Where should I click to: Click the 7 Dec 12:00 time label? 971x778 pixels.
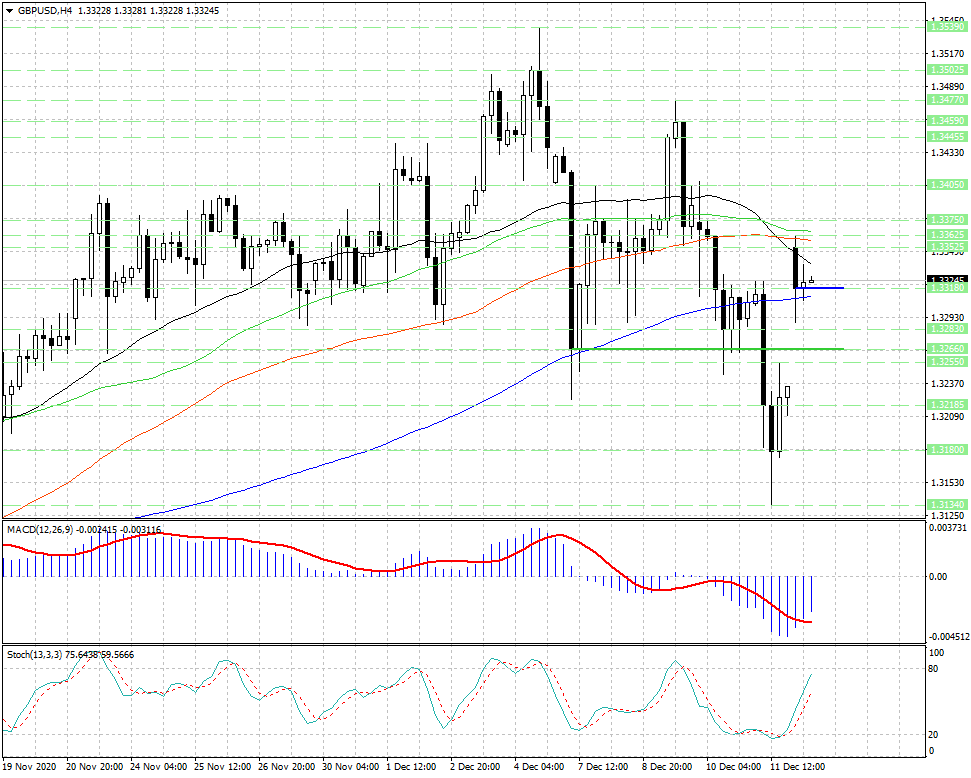pyautogui.click(x=604, y=767)
